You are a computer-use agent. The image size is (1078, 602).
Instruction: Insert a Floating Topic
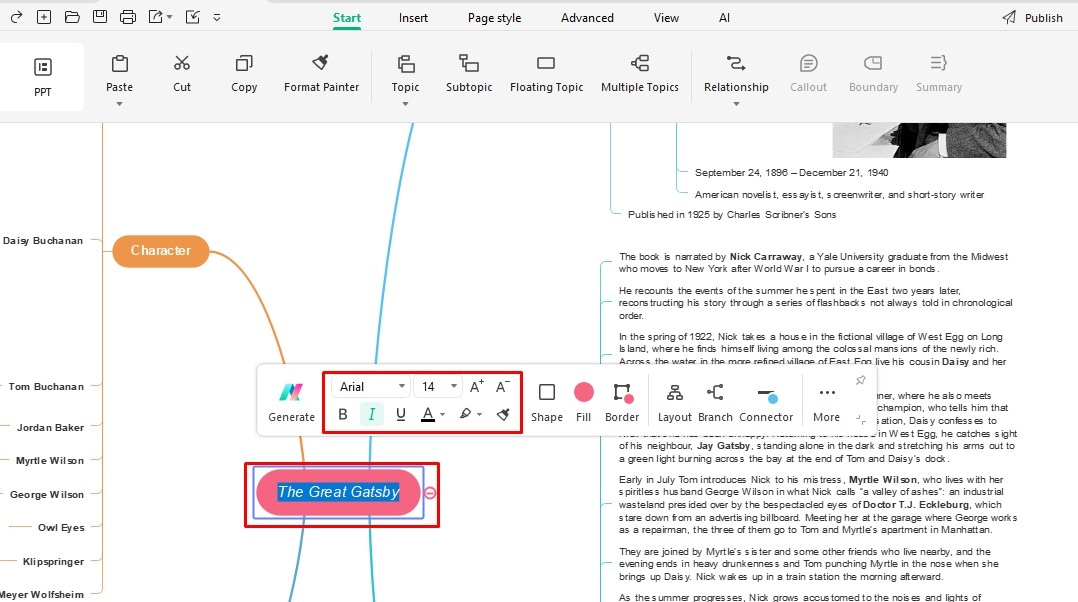547,73
